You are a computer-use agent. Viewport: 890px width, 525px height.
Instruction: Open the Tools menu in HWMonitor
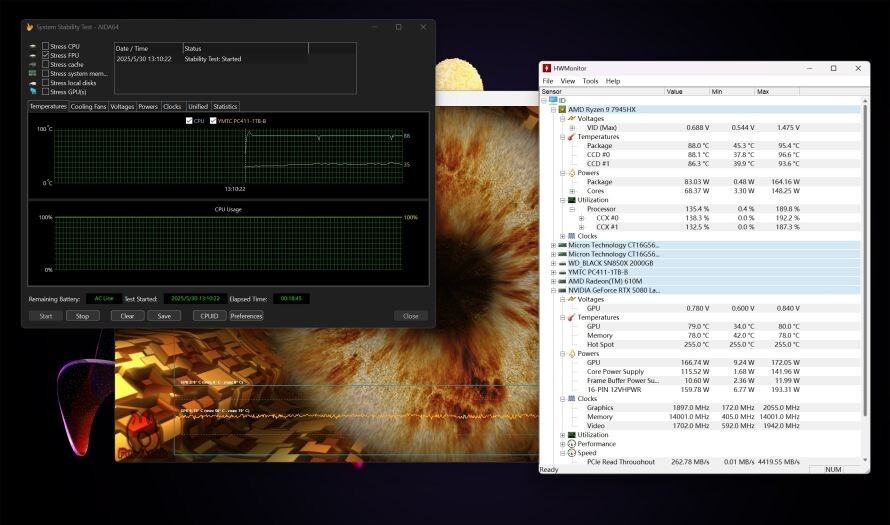point(590,81)
